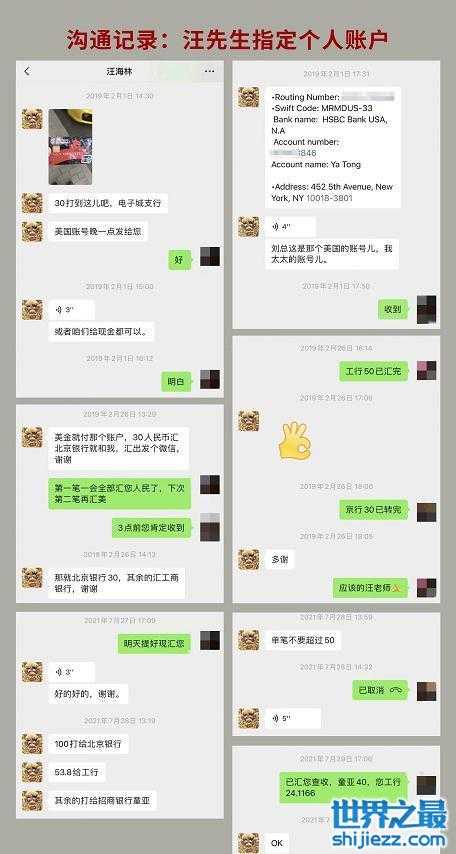Viewport: 456px width, 854px height.
Task: Tap the OK hand emoji sticker
Action: [294, 440]
